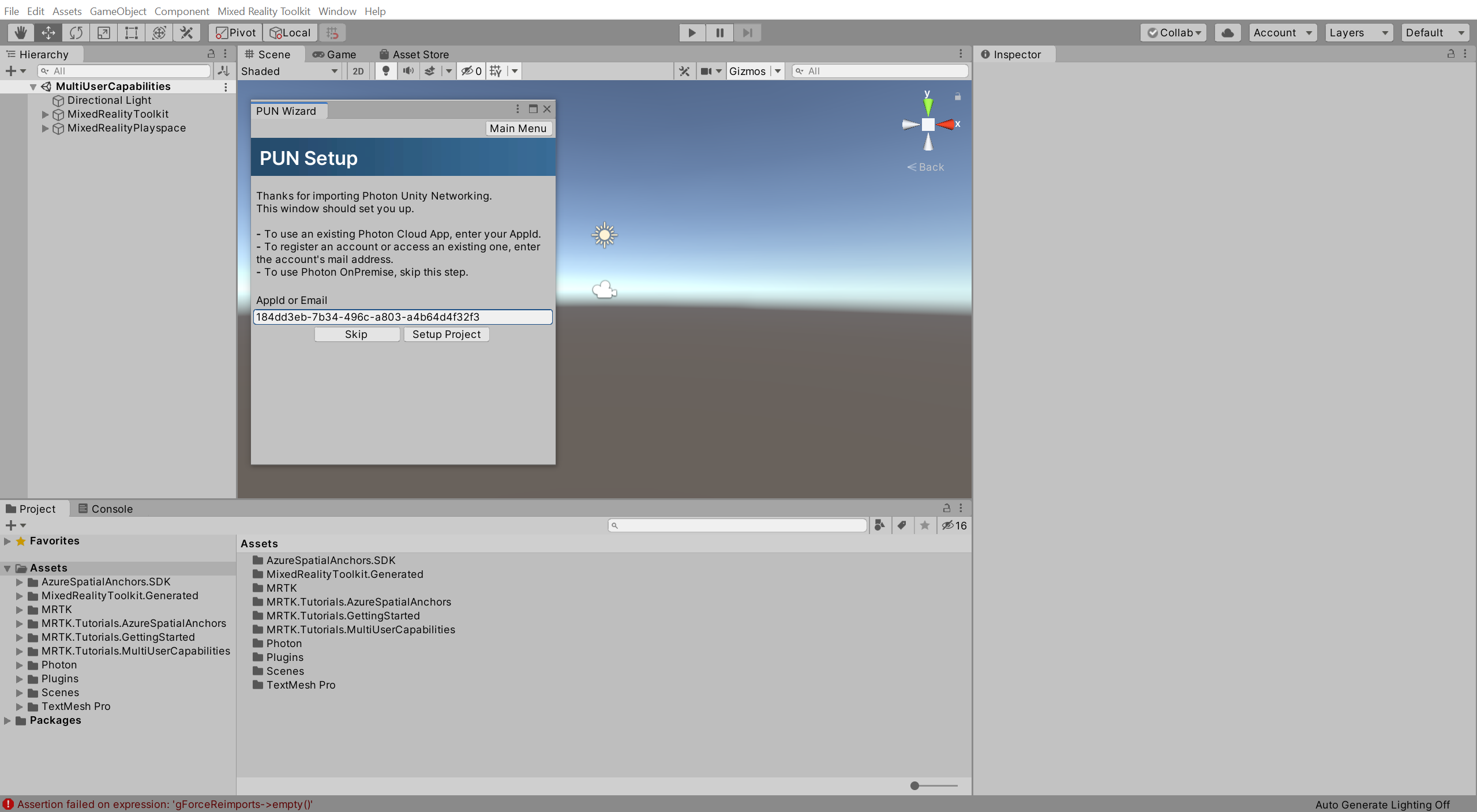Screen dimensions: 1477x812
Task: Click the Pause button in toolbar
Action: (x=720, y=32)
